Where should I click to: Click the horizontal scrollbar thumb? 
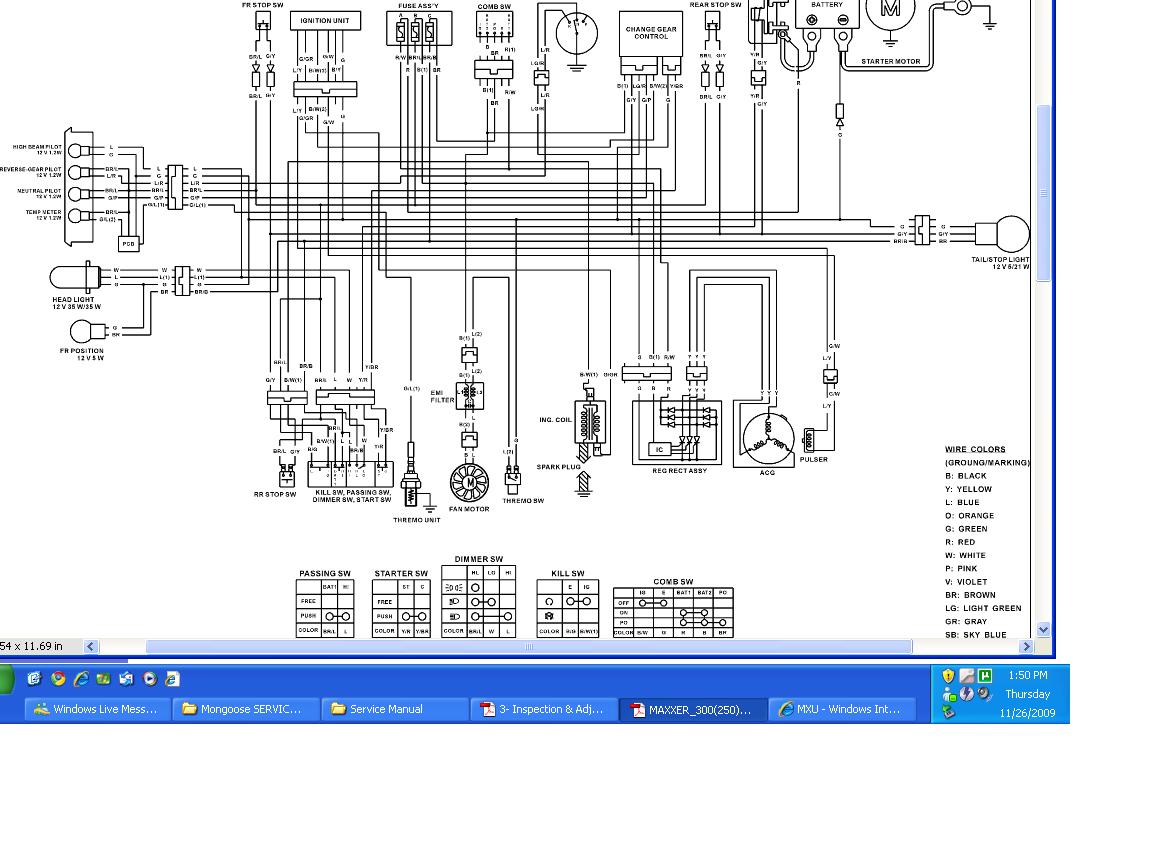click(529, 647)
